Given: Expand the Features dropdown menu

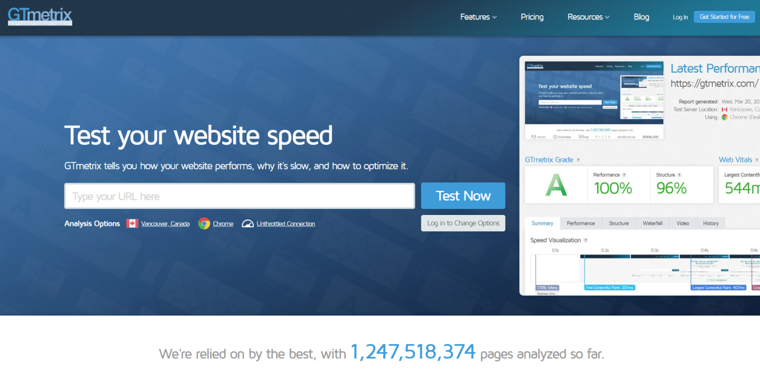Looking at the screenshot, I should click(x=478, y=17).
